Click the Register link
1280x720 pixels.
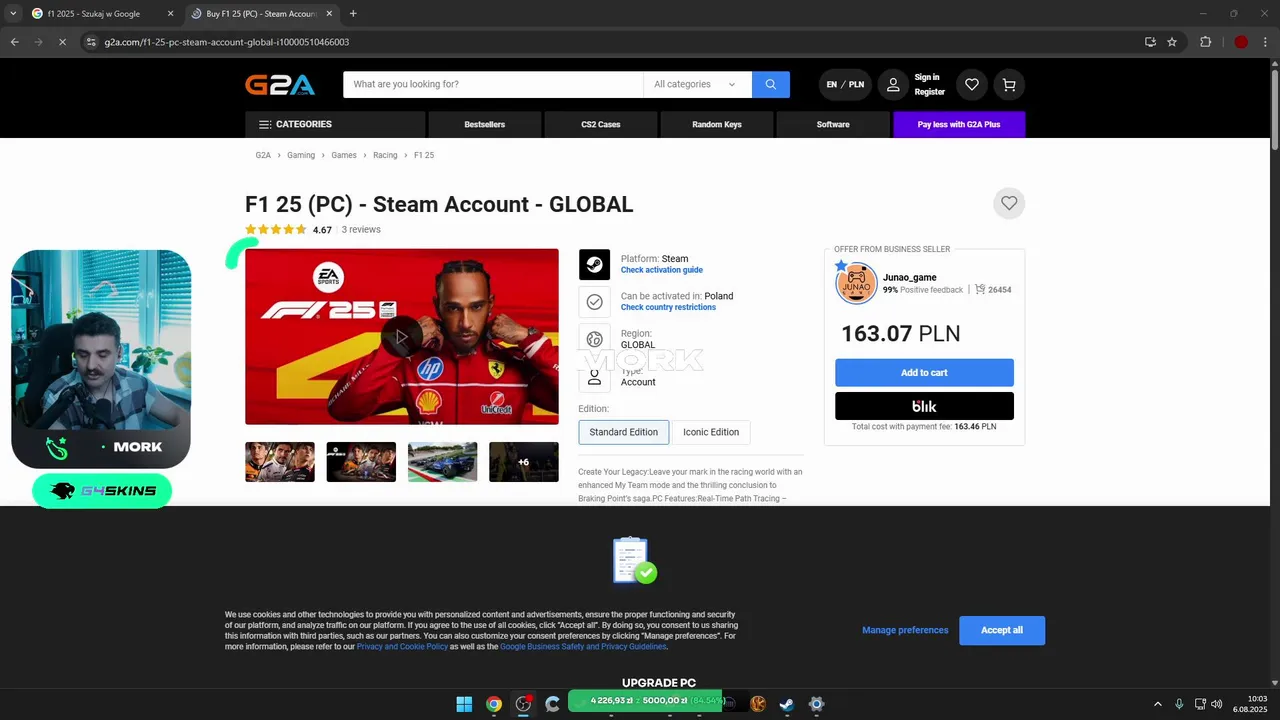coord(930,92)
